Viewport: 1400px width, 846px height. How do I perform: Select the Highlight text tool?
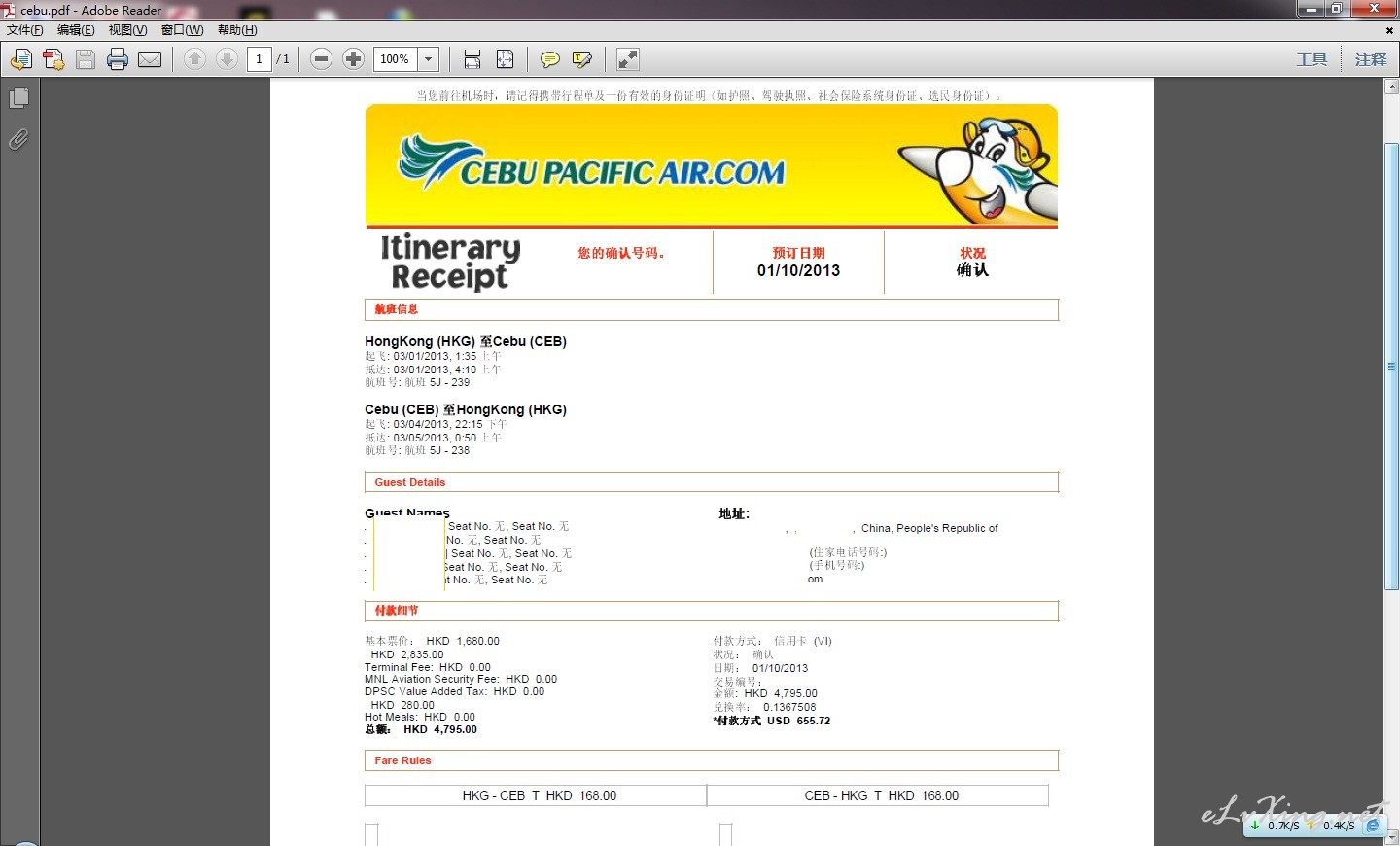point(582,59)
